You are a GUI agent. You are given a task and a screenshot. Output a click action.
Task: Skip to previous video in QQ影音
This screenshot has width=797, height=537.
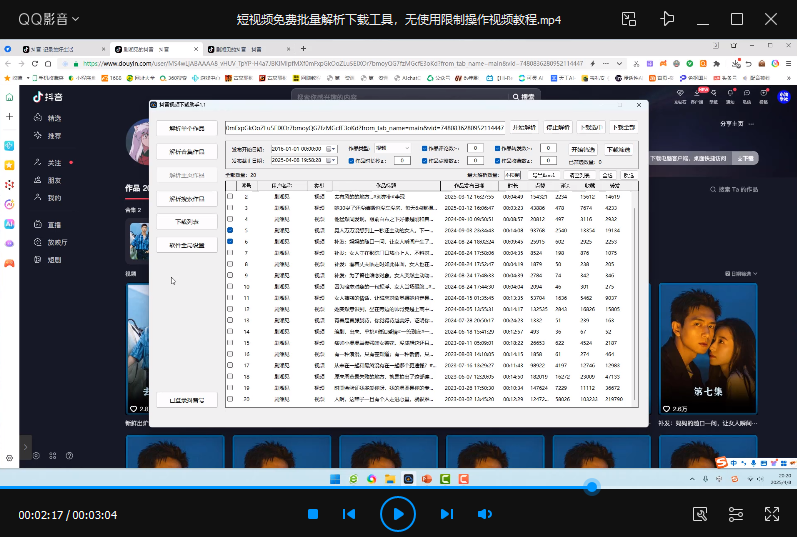click(x=349, y=514)
